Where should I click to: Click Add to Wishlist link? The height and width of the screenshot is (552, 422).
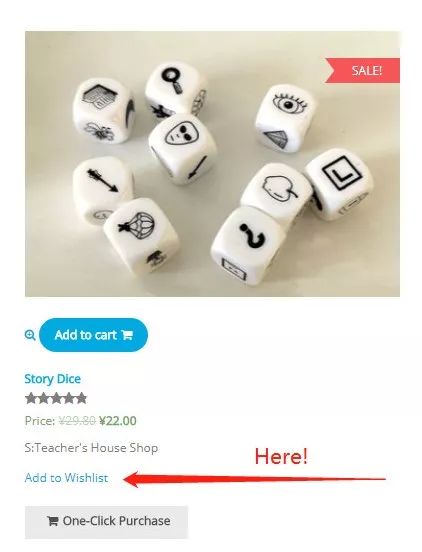(67, 478)
